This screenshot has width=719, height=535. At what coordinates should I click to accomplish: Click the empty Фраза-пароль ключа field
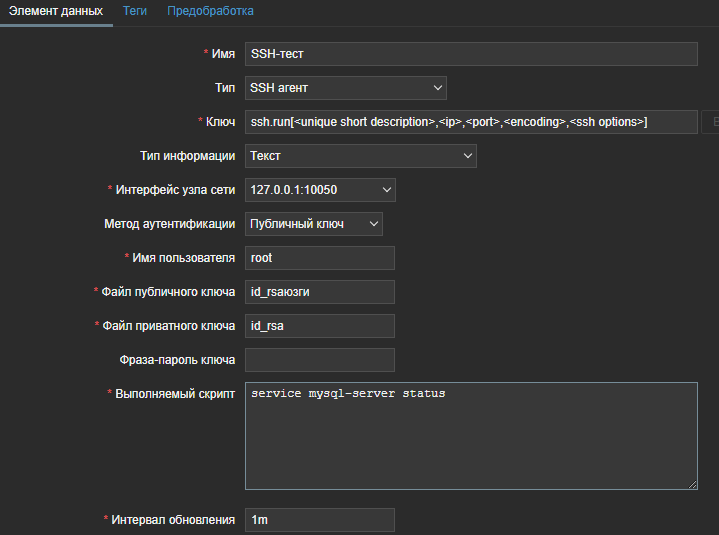[319, 360]
